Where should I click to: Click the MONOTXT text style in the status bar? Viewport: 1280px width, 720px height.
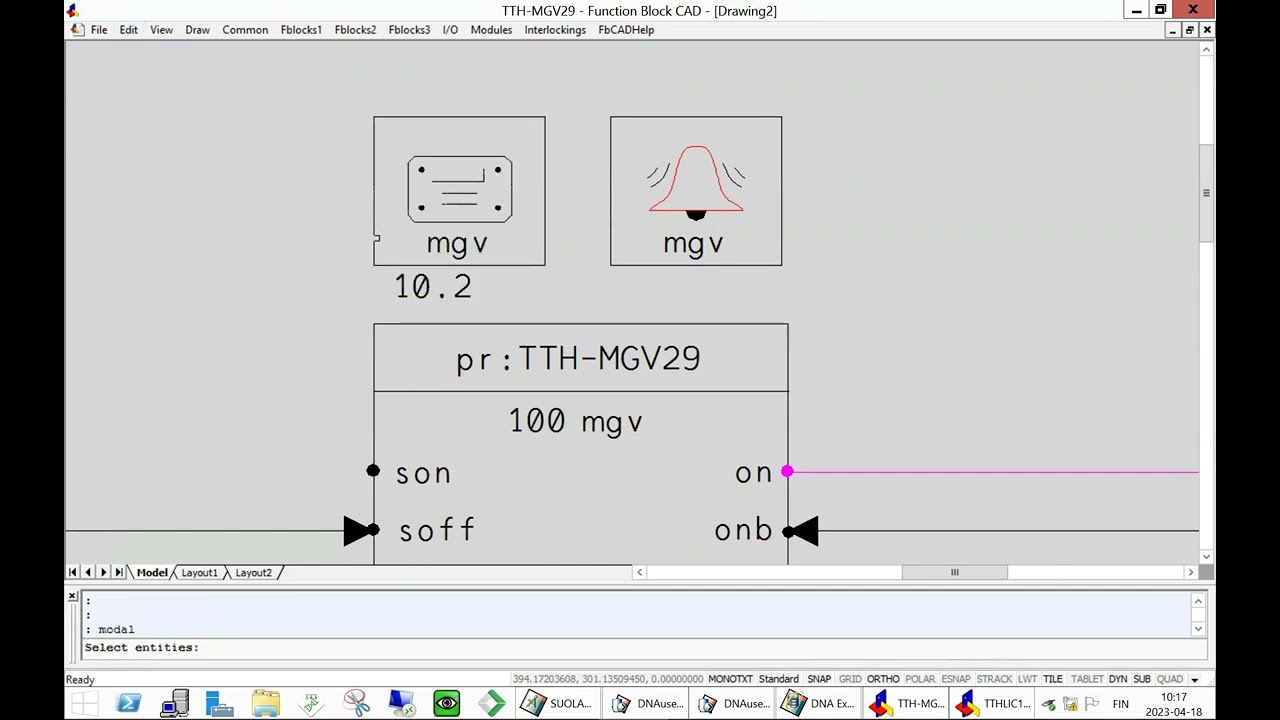730,679
